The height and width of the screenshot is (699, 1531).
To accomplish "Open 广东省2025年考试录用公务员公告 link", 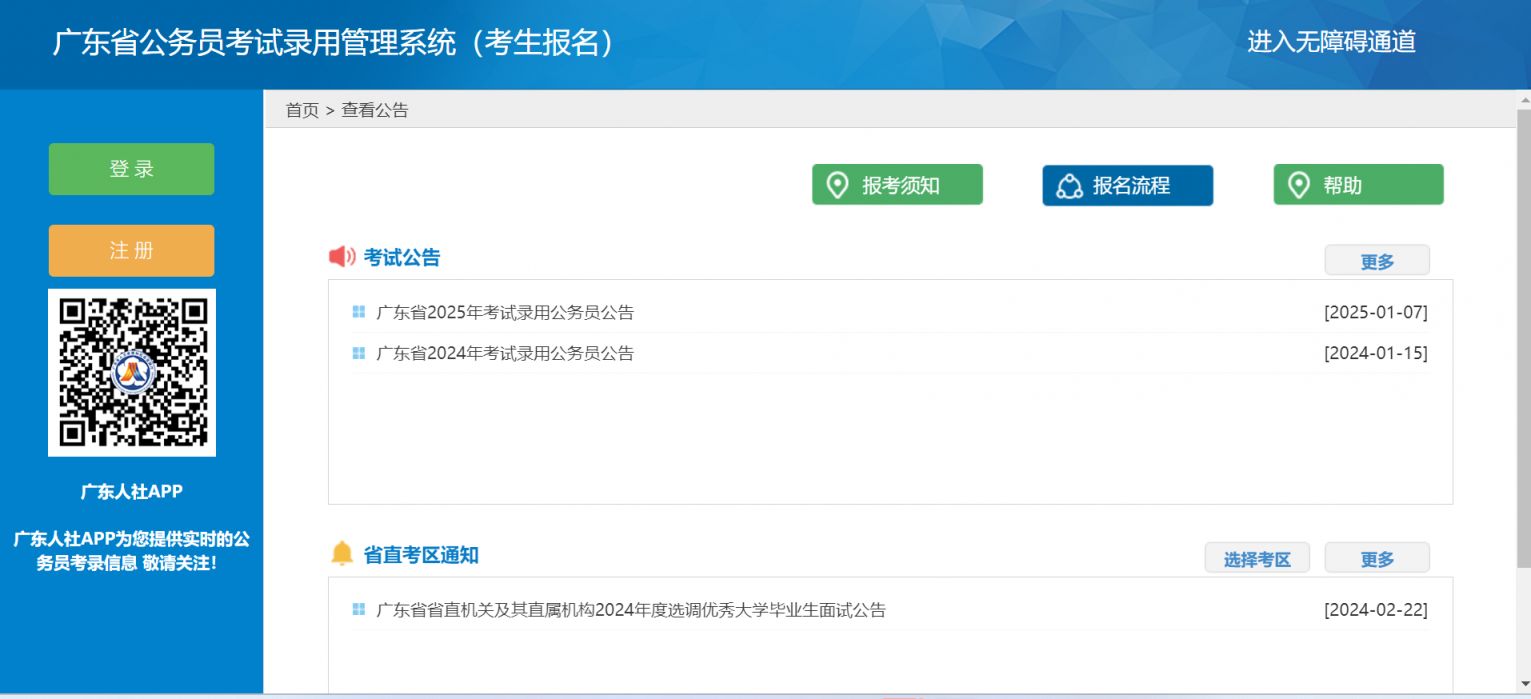I will [x=505, y=312].
